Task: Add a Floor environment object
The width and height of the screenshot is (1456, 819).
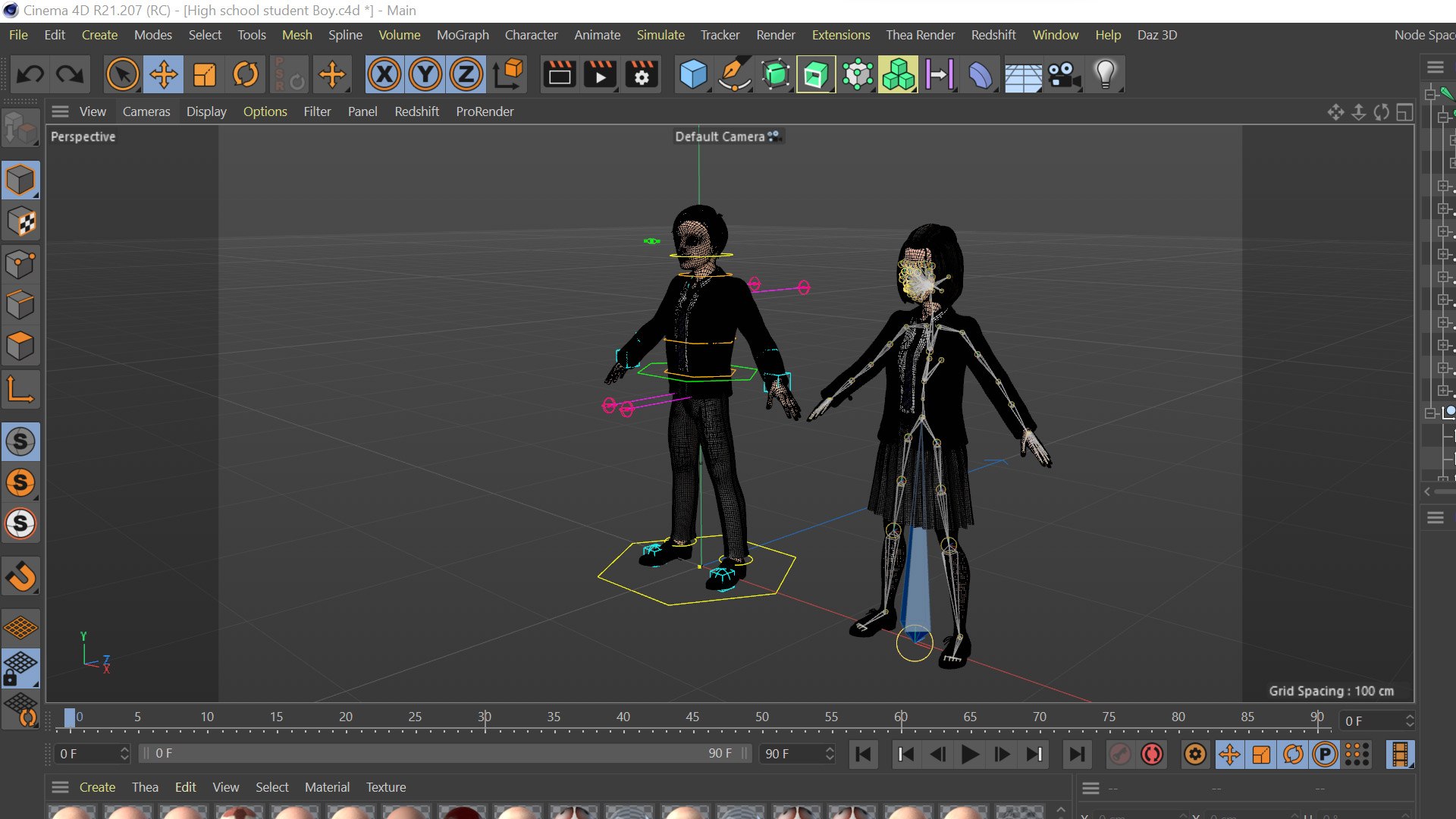Action: [x=1023, y=74]
